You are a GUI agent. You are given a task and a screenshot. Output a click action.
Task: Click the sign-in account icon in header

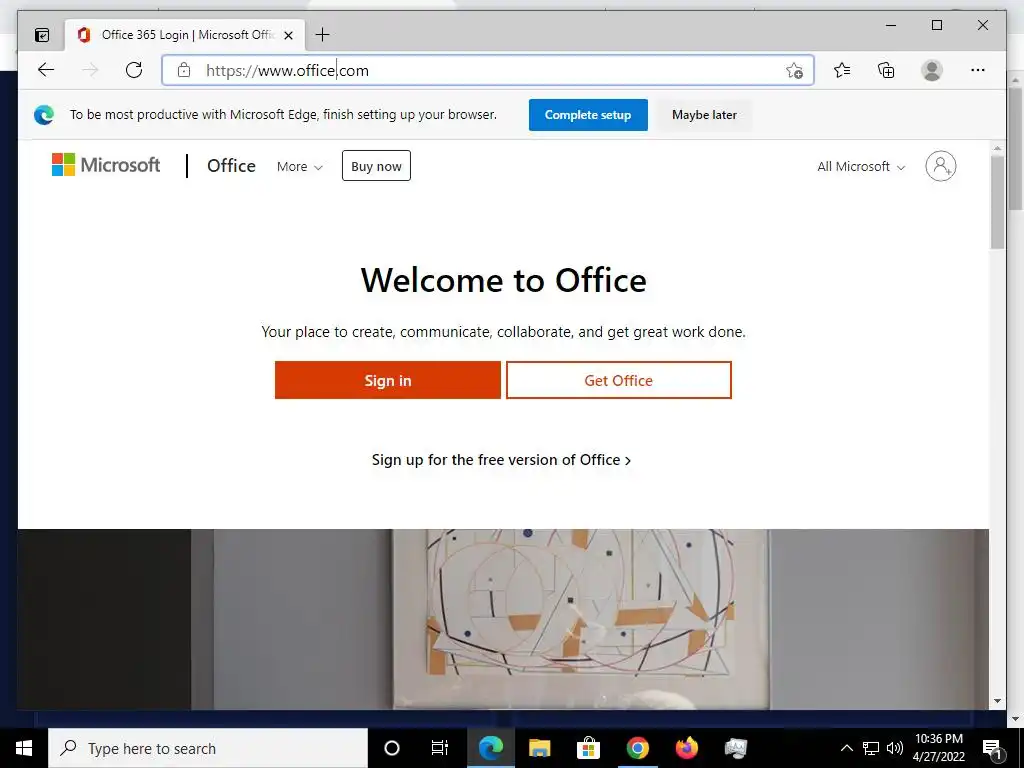pos(940,166)
